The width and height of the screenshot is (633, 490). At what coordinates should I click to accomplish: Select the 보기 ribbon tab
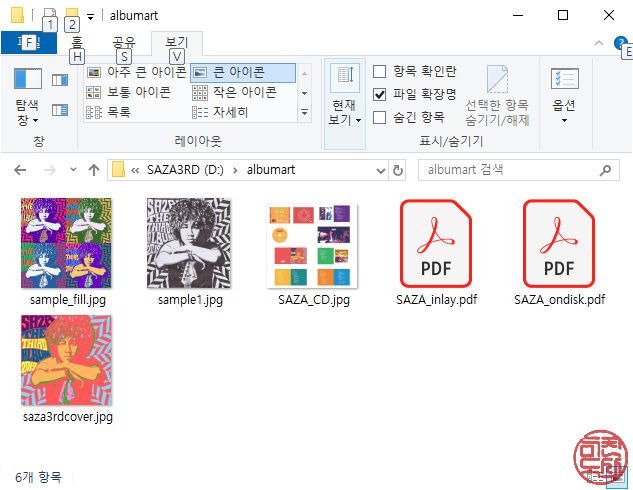tap(176, 42)
